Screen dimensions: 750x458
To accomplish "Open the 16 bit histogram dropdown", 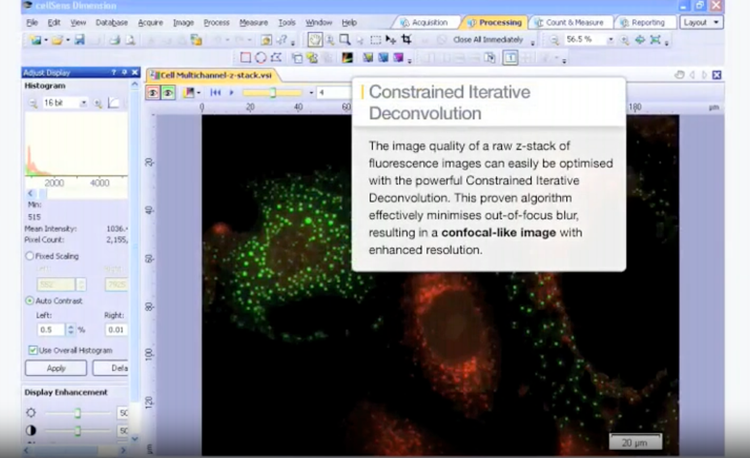I will point(83,103).
